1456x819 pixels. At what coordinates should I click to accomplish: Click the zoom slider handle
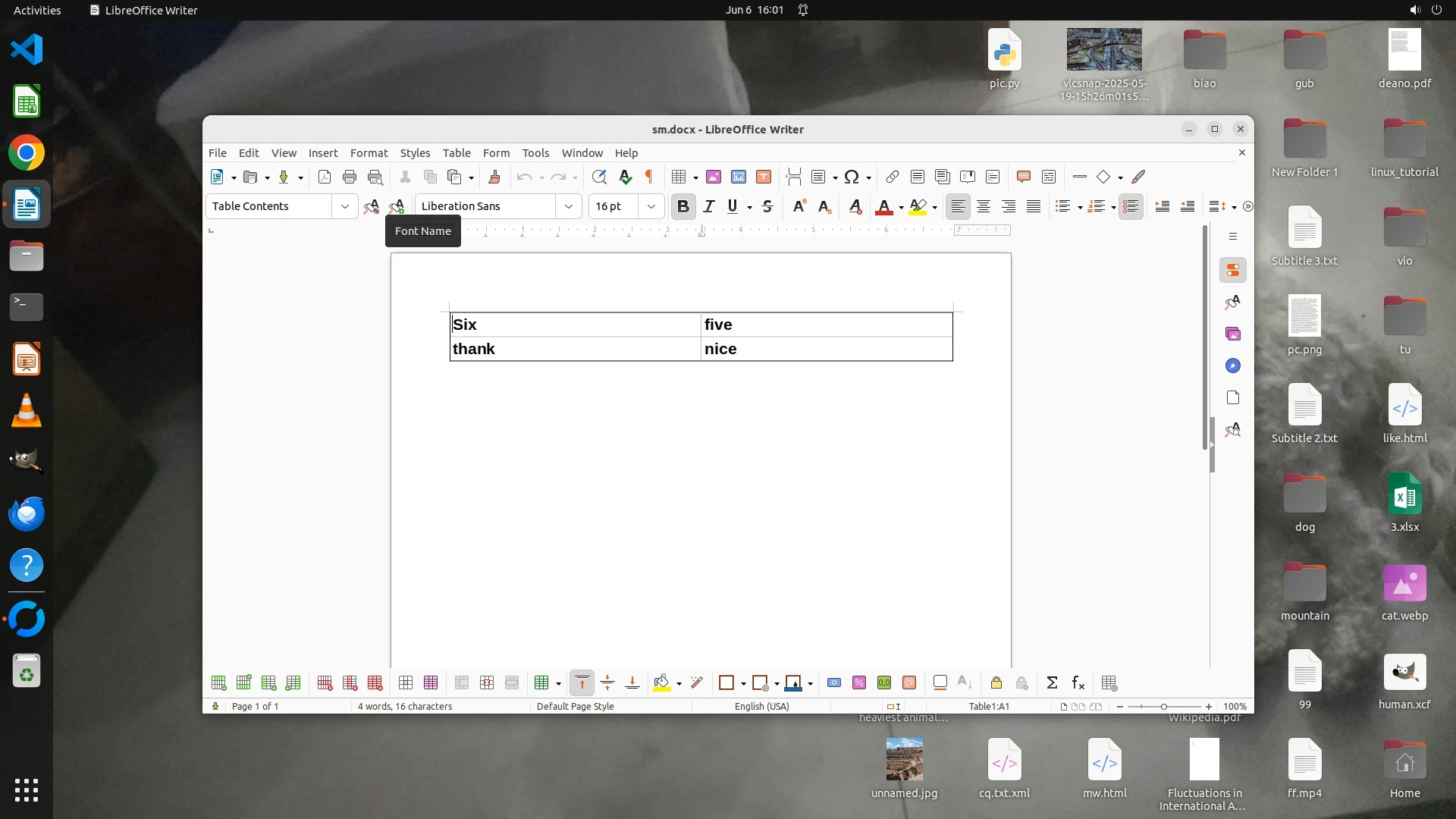(x=1163, y=706)
